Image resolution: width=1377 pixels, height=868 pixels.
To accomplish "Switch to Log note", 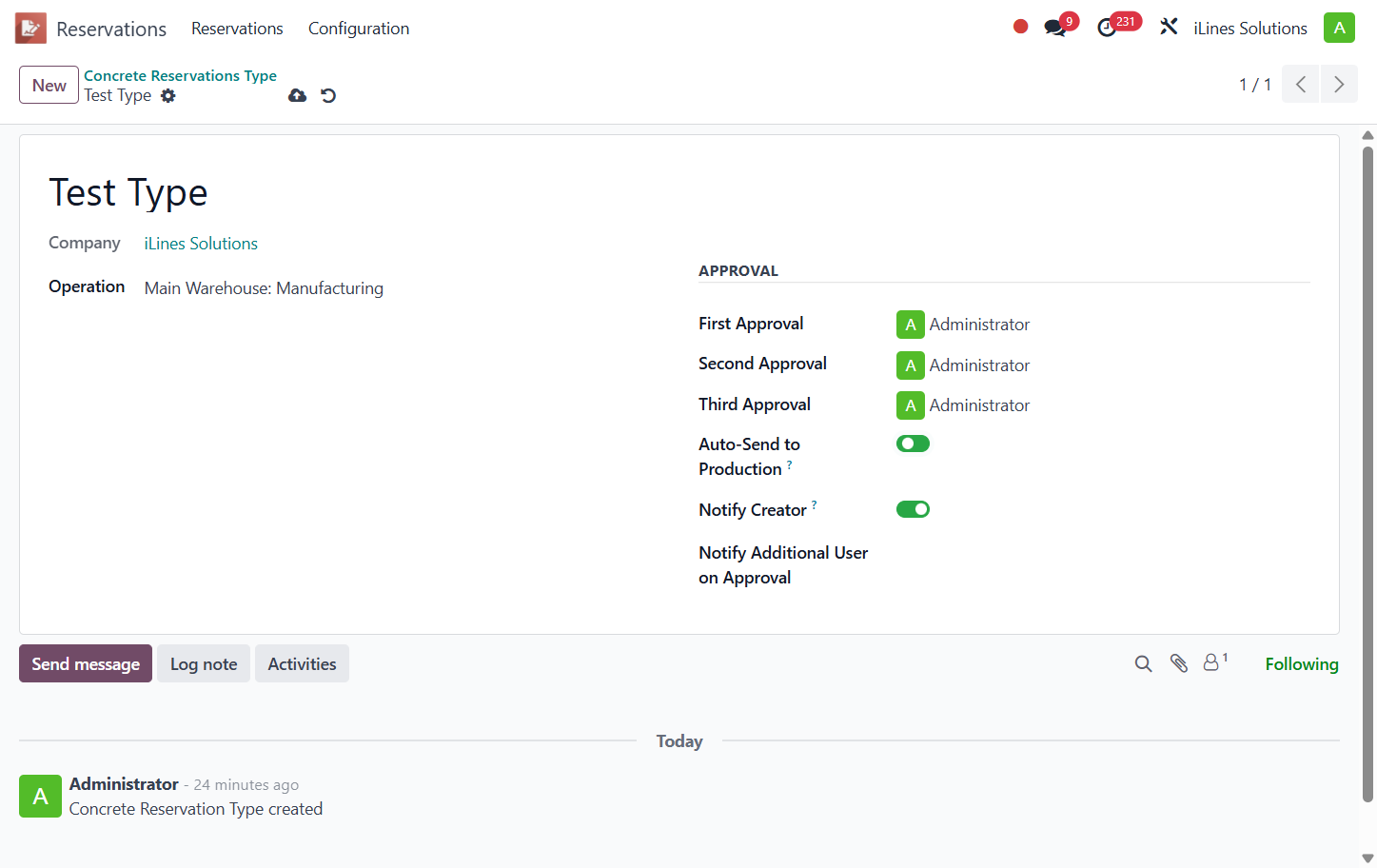I will click(x=204, y=663).
